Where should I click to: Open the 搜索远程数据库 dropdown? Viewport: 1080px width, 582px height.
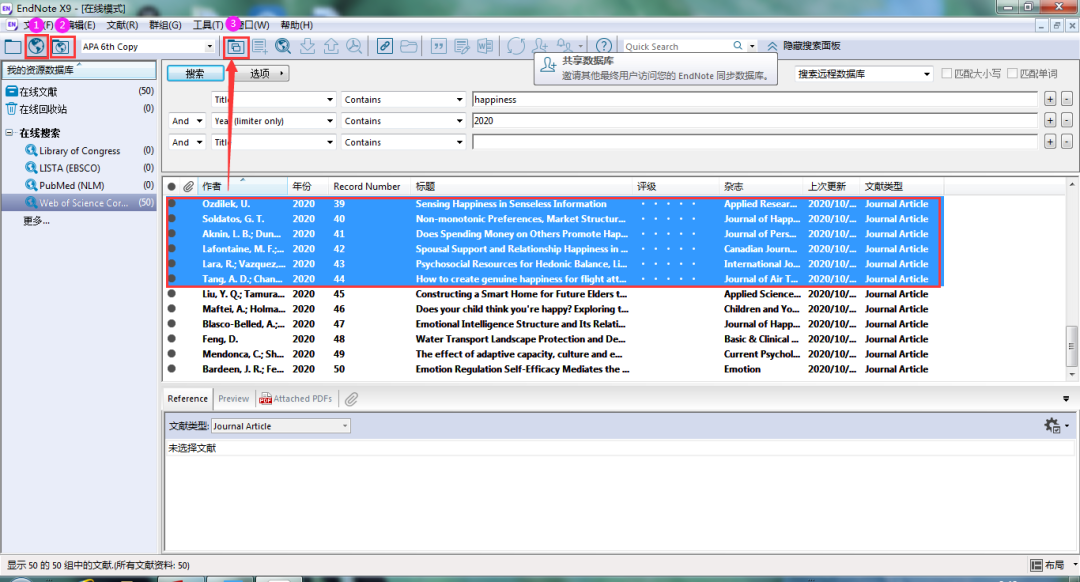pyautogui.click(x=926, y=74)
